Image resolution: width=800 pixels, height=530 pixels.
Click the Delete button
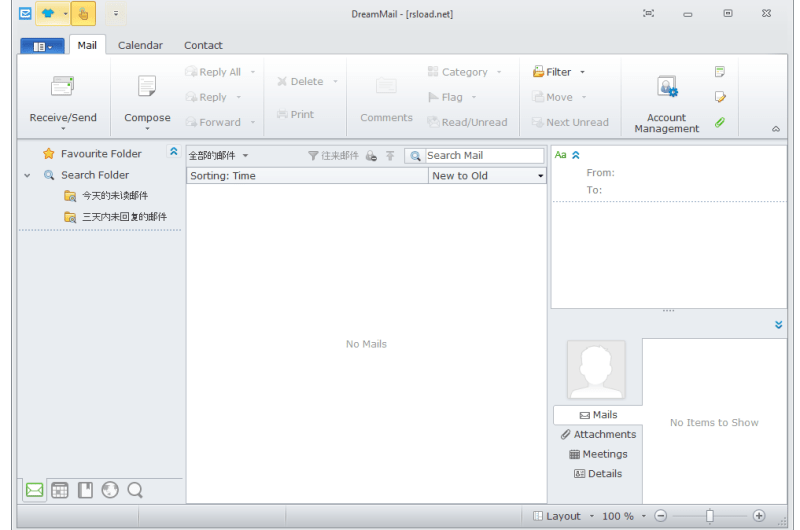pyautogui.click(x=301, y=82)
